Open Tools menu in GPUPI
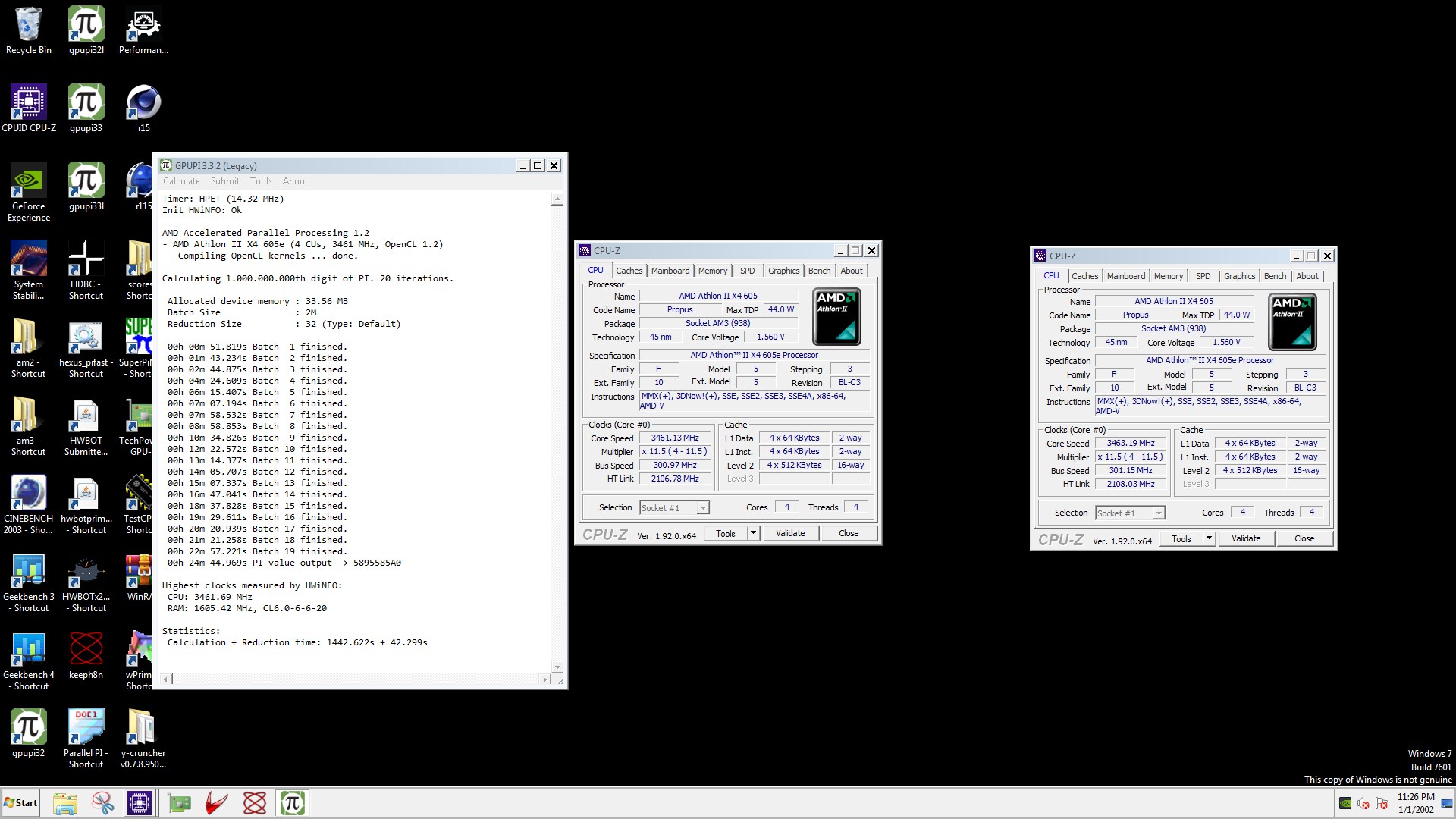Image resolution: width=1456 pixels, height=819 pixels. click(x=261, y=181)
